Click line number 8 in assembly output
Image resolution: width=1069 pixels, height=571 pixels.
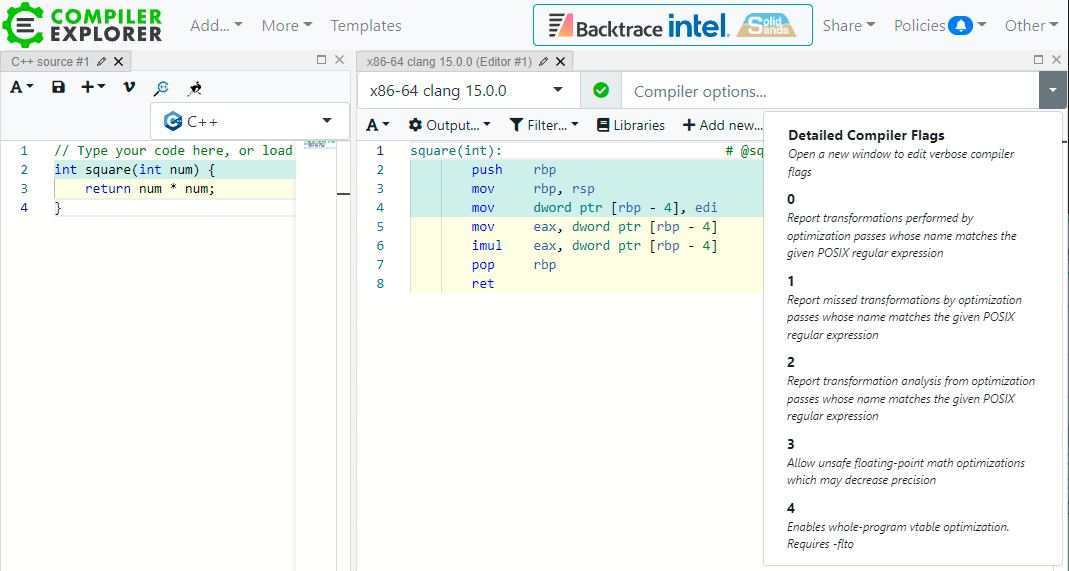[x=380, y=284]
